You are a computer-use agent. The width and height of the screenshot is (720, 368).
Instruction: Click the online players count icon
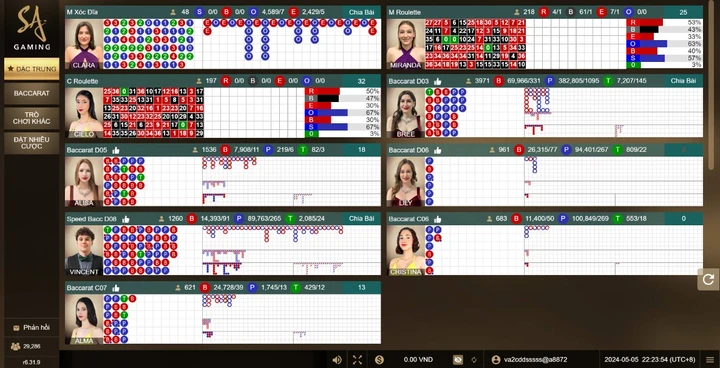point(15,346)
